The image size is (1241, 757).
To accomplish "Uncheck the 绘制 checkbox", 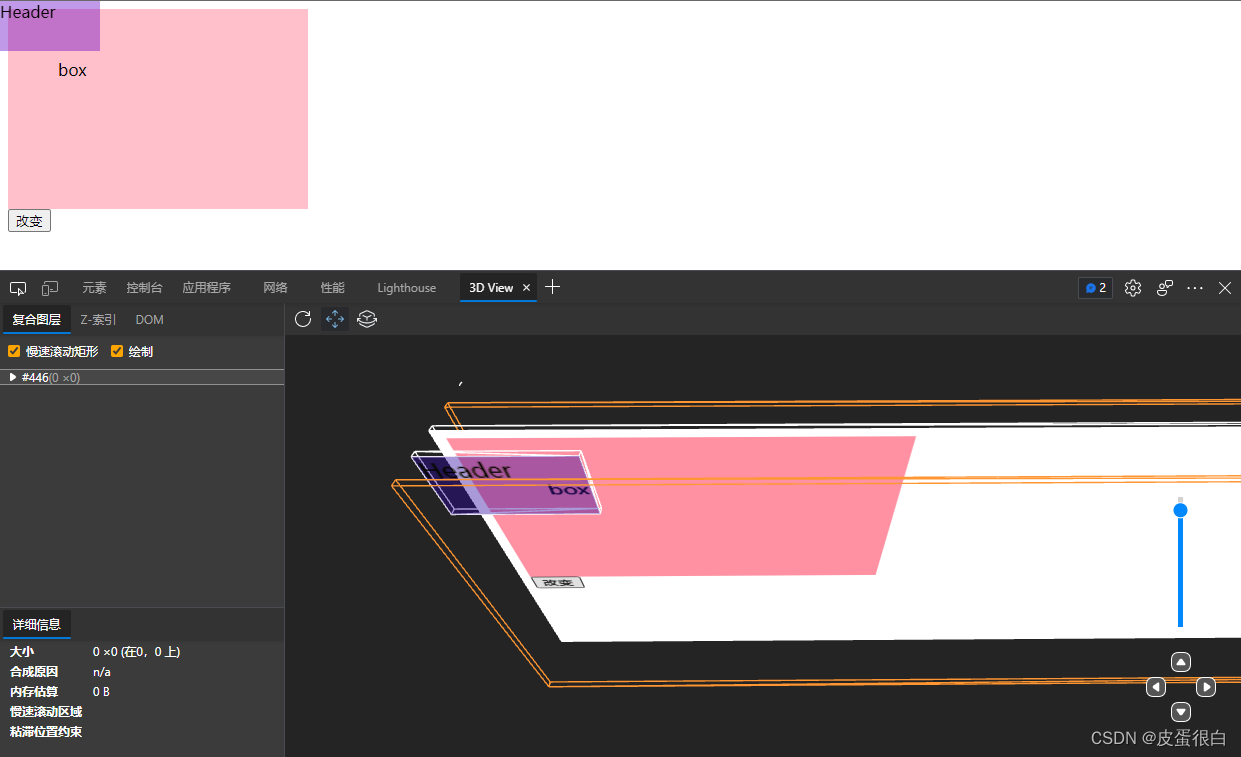I will [117, 351].
